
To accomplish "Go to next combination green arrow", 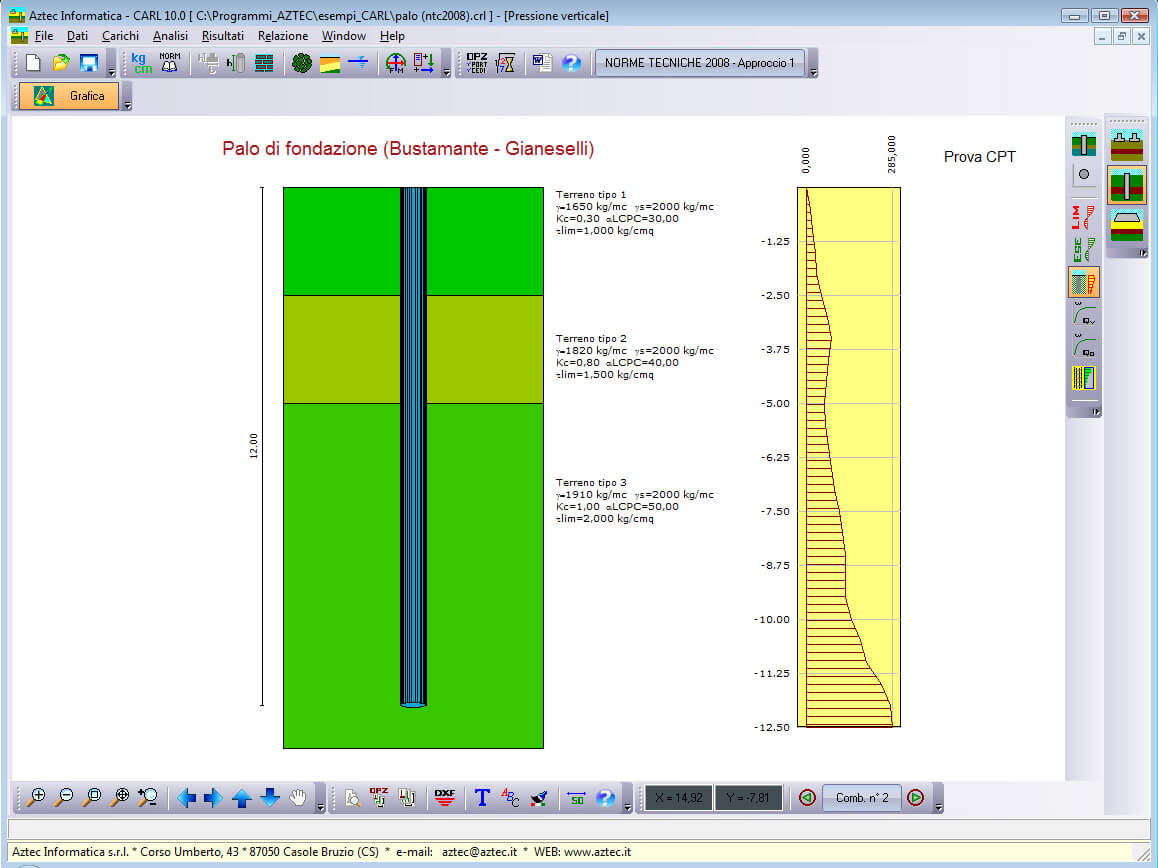I will (x=915, y=797).
